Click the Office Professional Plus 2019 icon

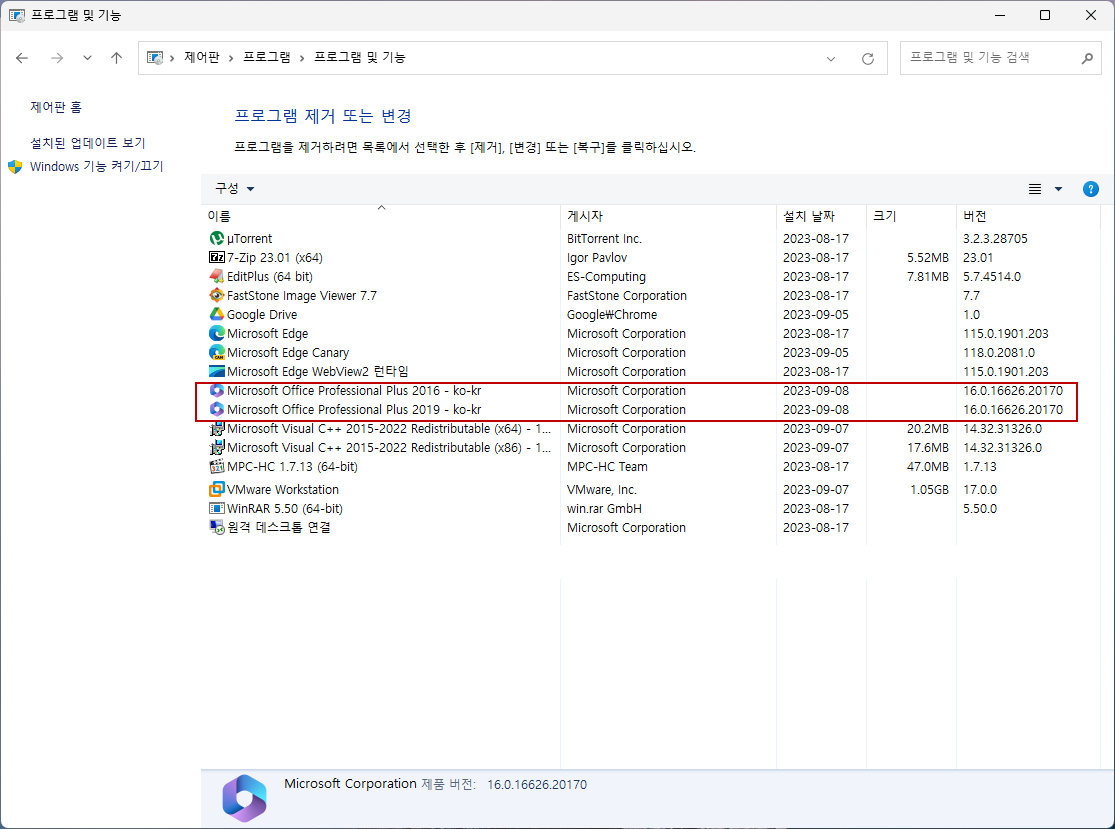click(x=217, y=410)
